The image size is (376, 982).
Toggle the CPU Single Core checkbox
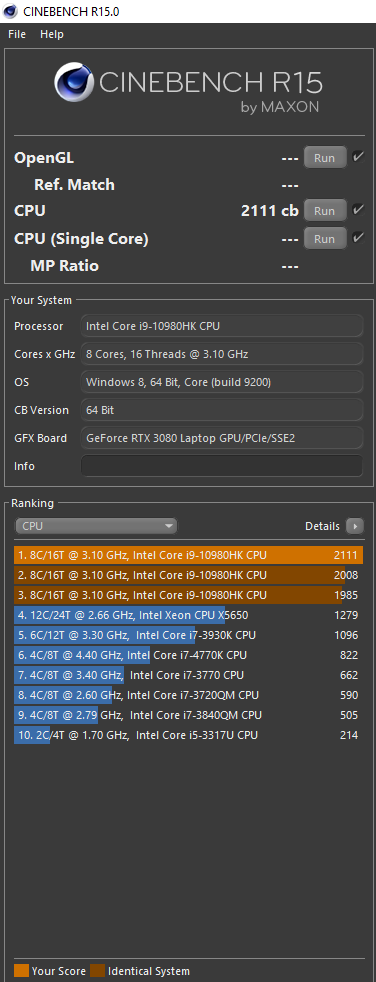click(358, 237)
